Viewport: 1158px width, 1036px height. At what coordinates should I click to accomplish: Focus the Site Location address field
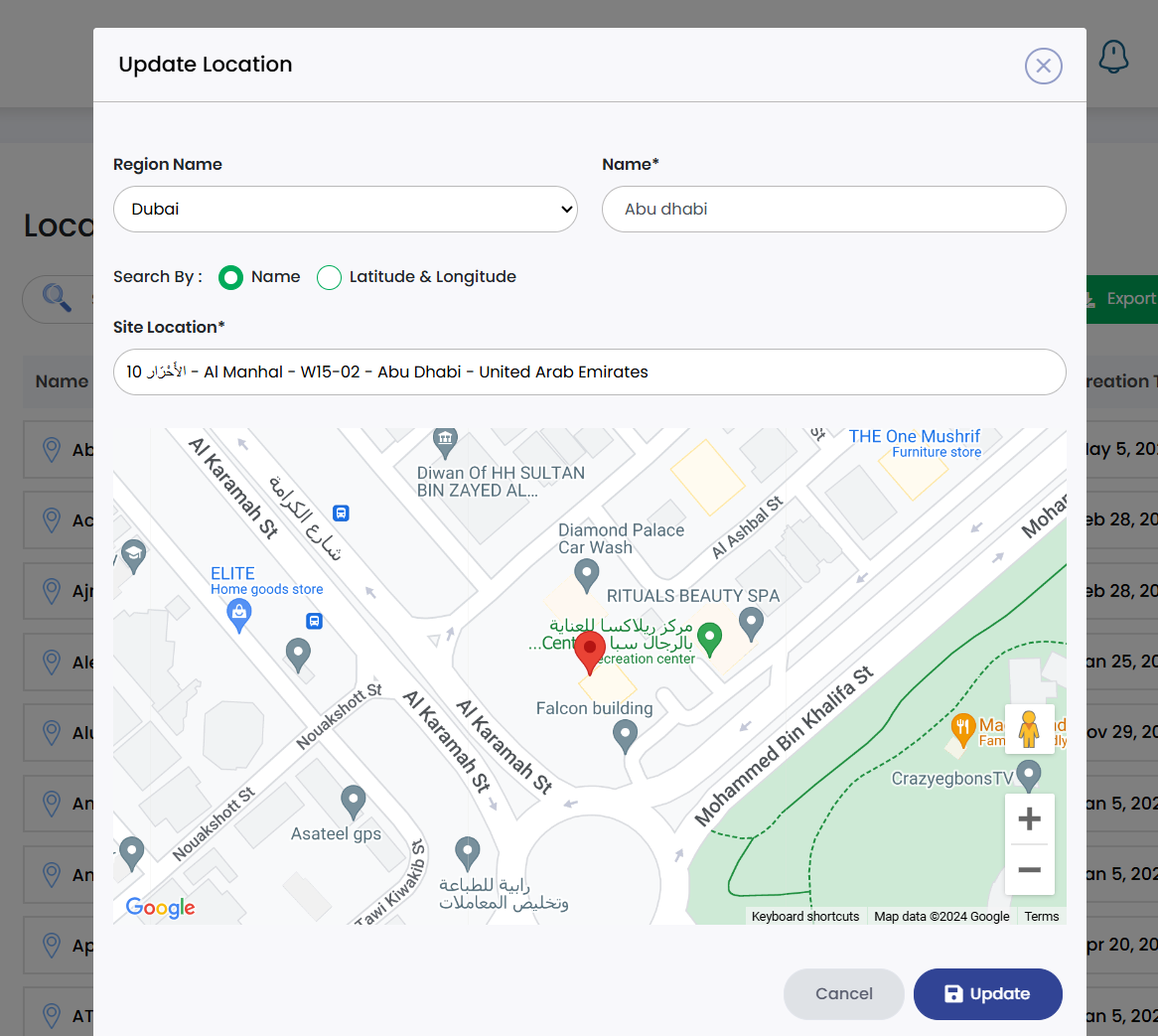coord(589,372)
